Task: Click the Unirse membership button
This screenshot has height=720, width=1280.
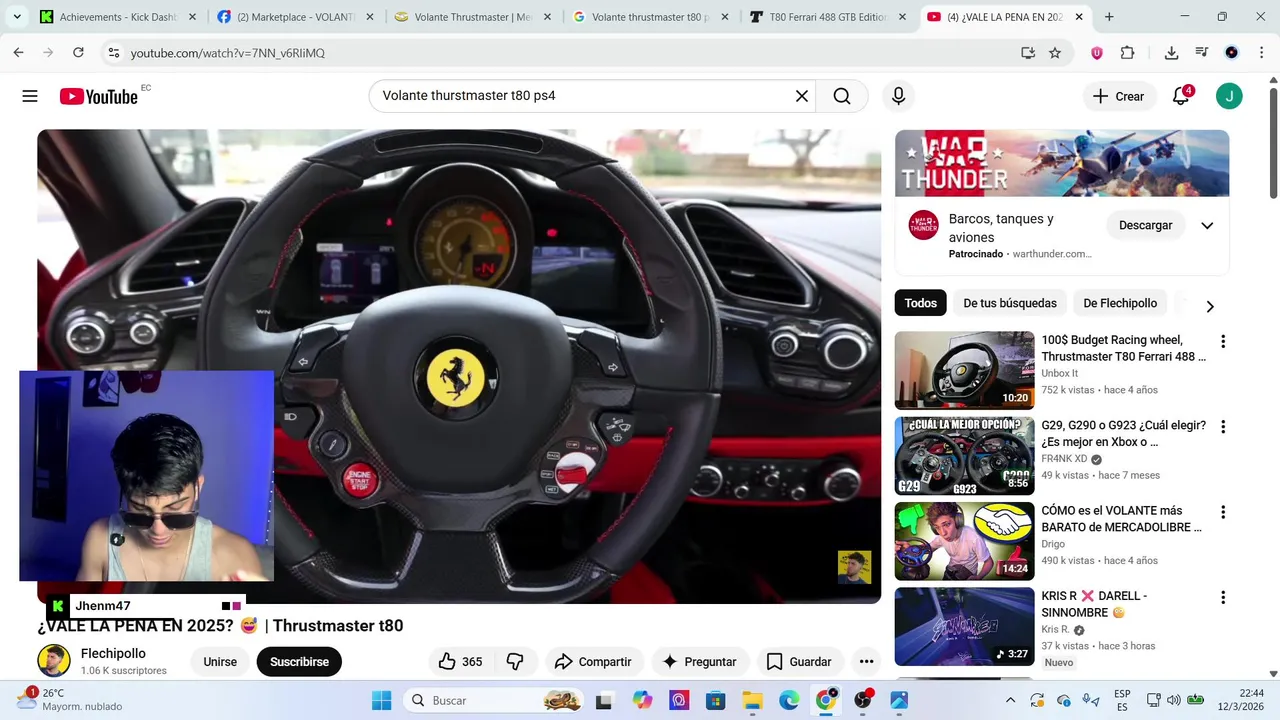Action: [x=220, y=661]
